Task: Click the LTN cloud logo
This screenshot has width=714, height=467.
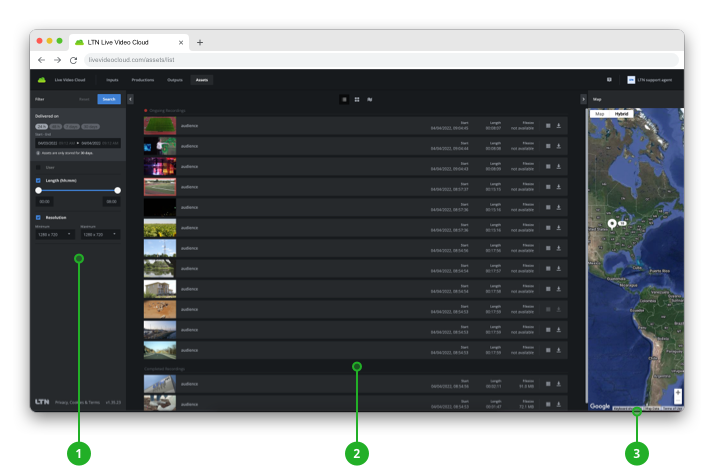Action: click(x=42, y=79)
